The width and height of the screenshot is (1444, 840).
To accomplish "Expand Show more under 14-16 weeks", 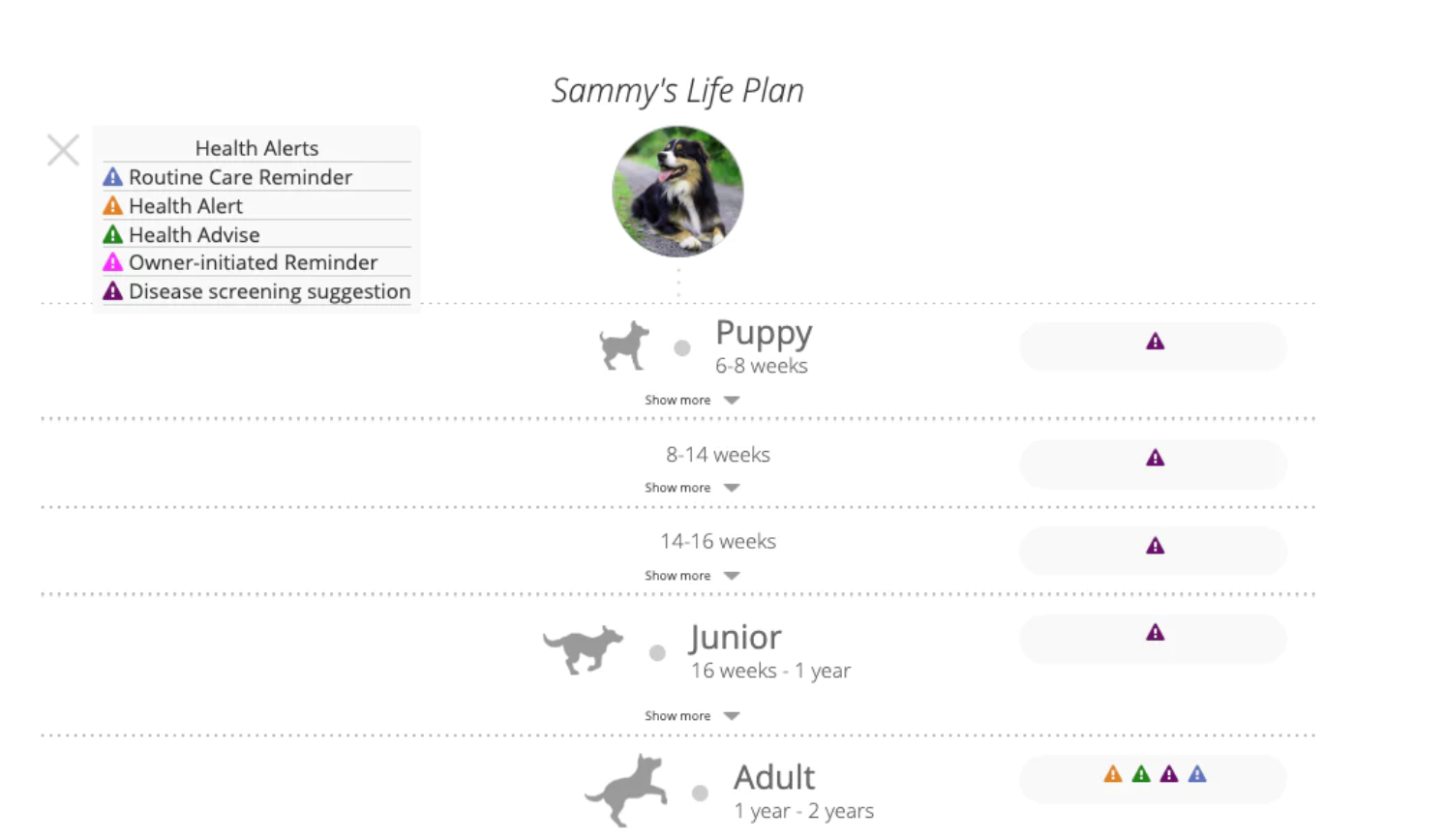I will (x=691, y=576).
